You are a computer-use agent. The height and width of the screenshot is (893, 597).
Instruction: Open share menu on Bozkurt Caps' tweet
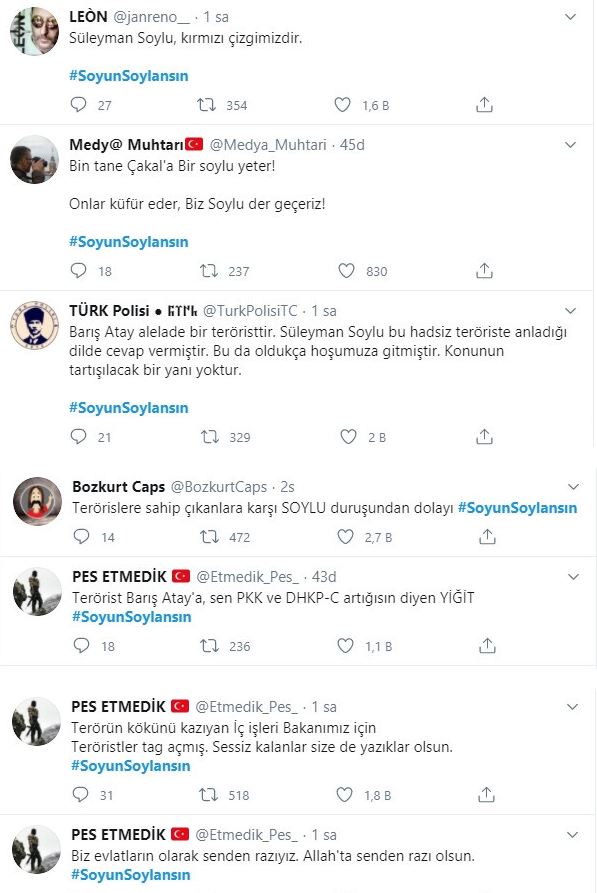[486, 538]
